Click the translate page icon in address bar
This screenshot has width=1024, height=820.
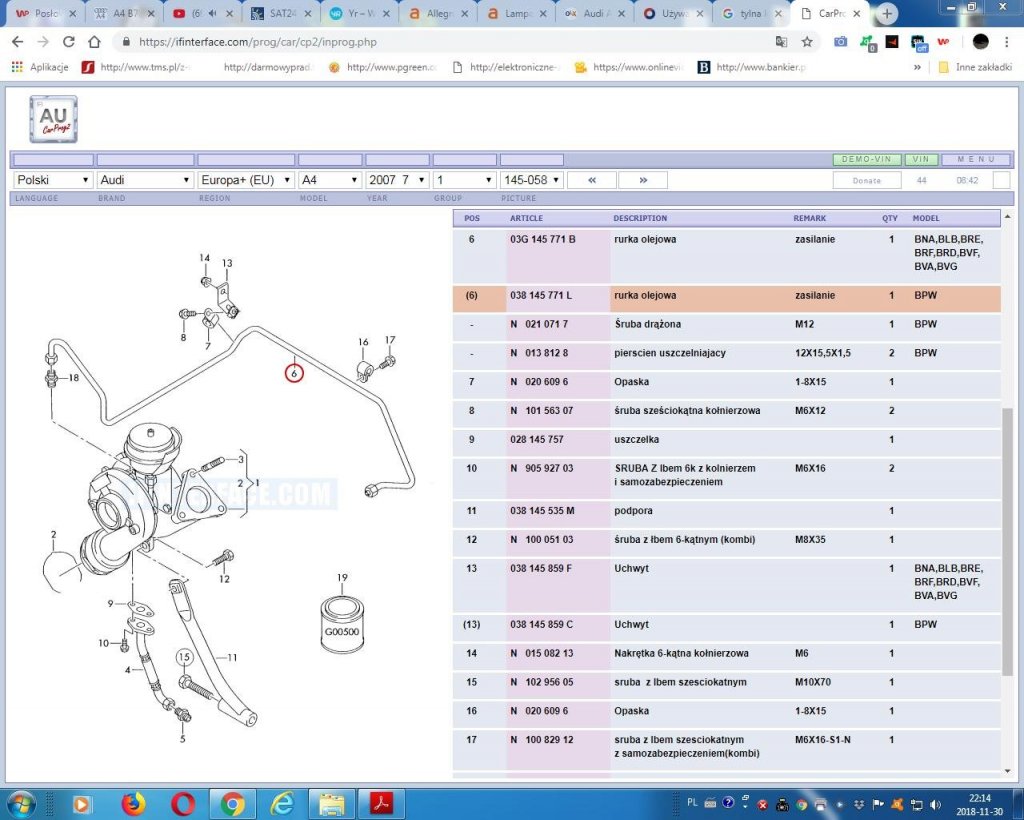pyautogui.click(x=781, y=42)
